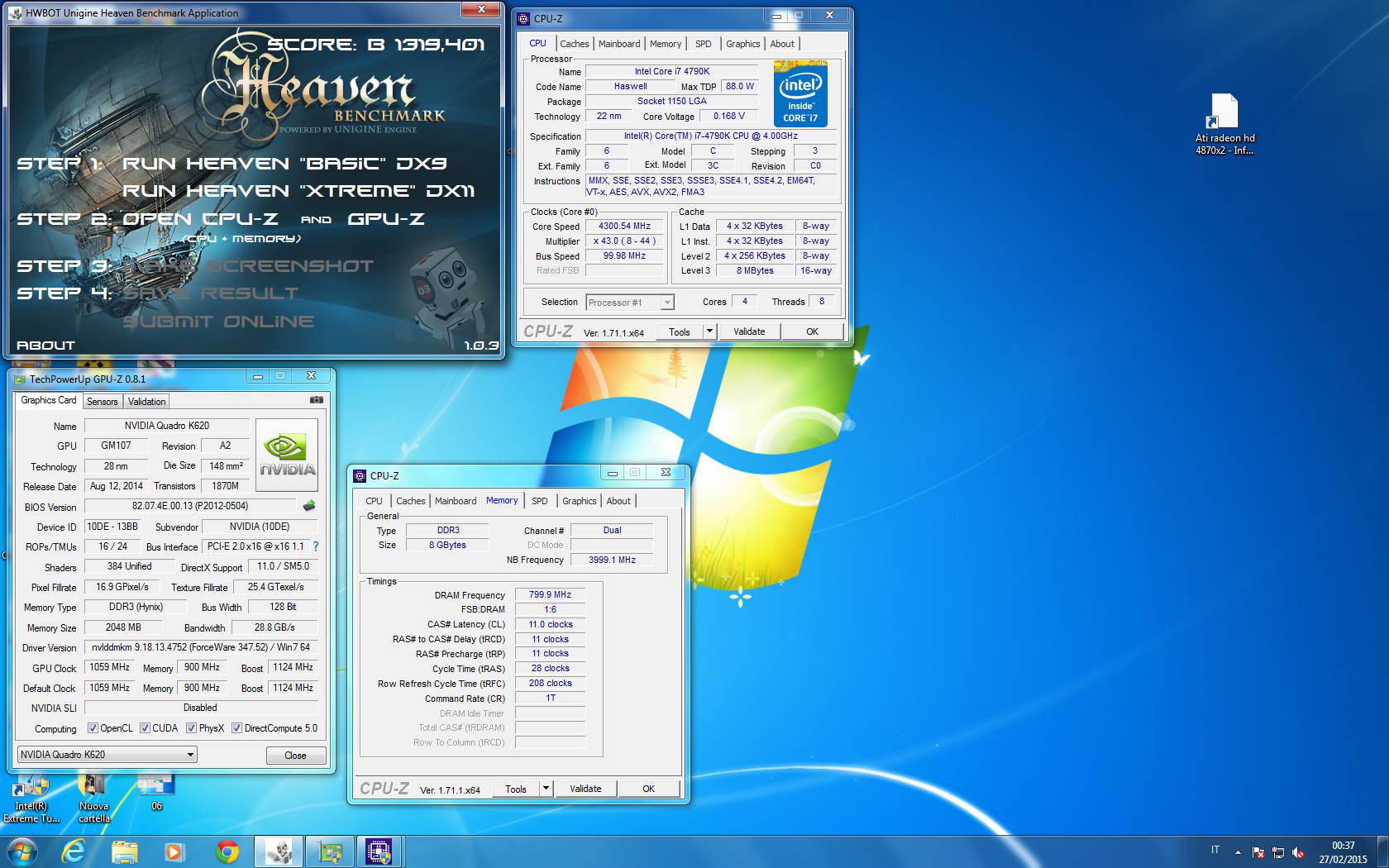Screen dimensions: 1389x868
Task: Click the Bus Interface question mark in GPU-Z
Action: [316, 546]
